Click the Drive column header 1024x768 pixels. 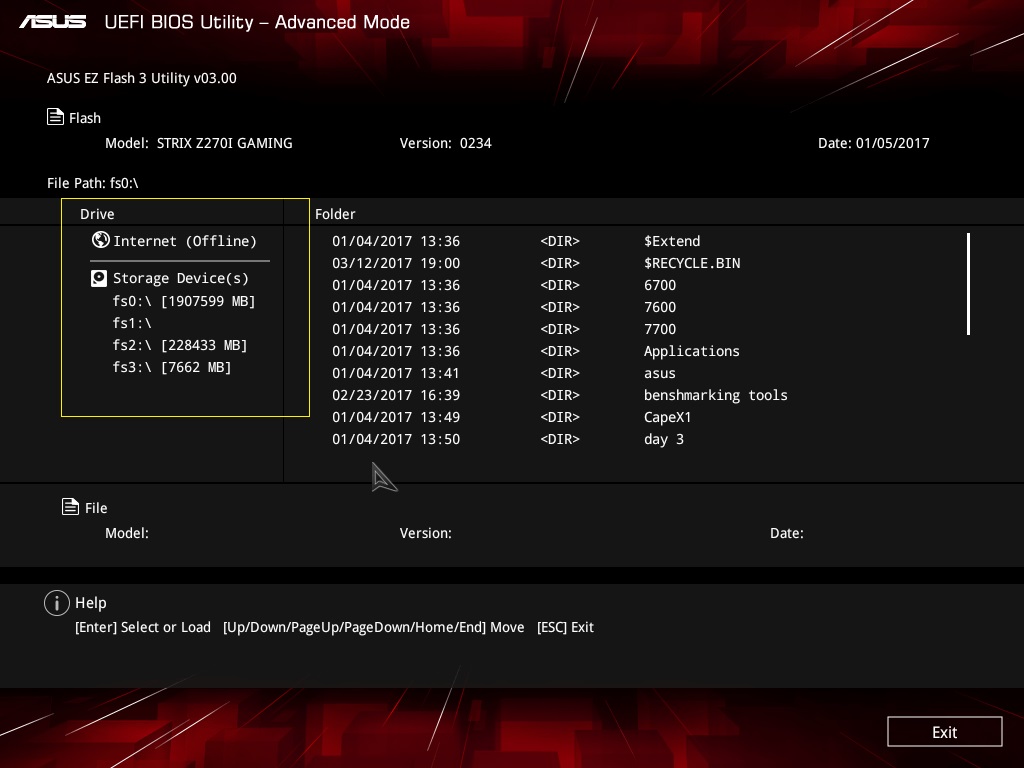click(97, 214)
